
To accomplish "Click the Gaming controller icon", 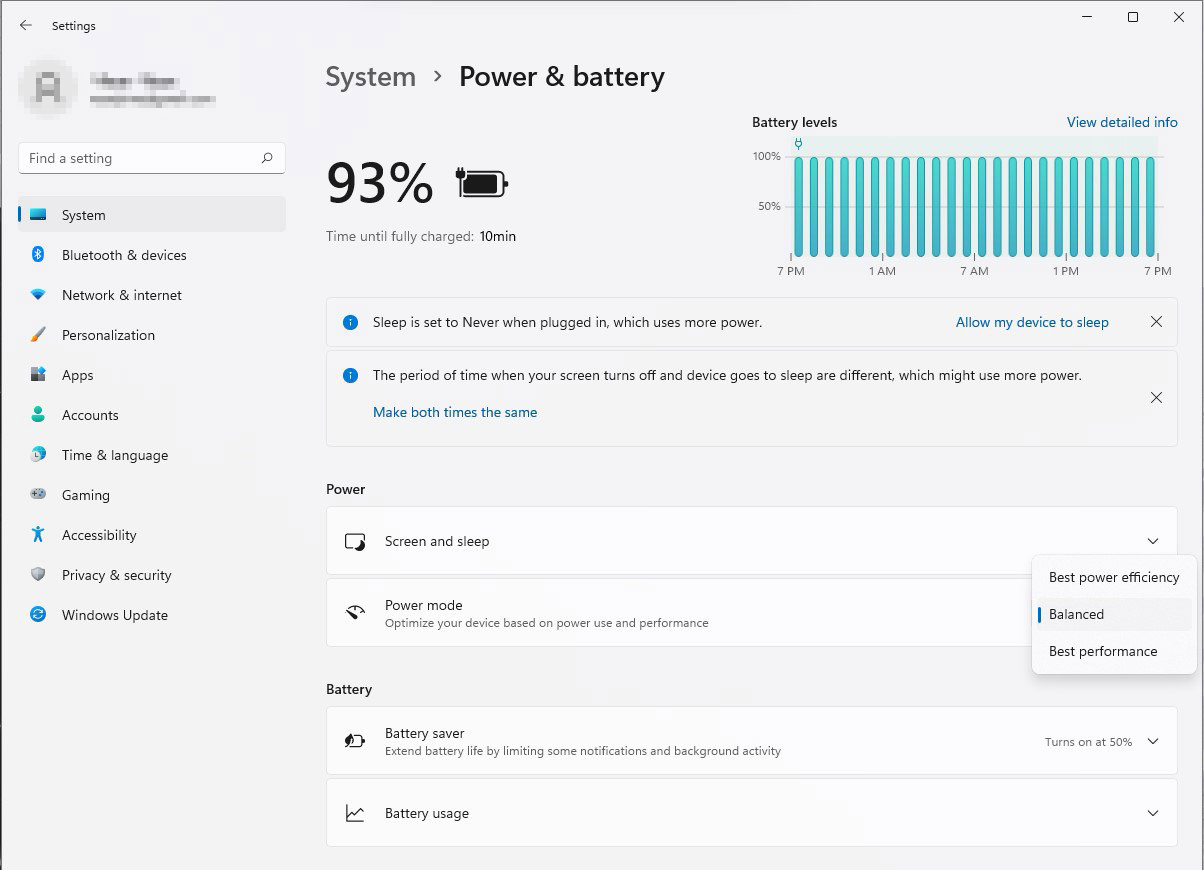I will (38, 495).
